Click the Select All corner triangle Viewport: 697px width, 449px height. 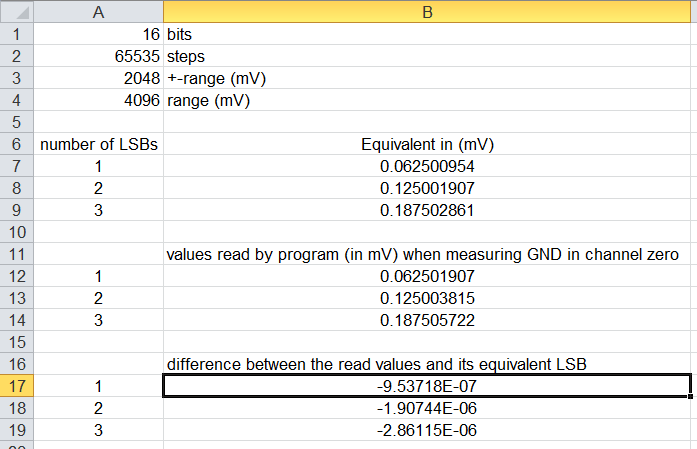(x=17, y=12)
